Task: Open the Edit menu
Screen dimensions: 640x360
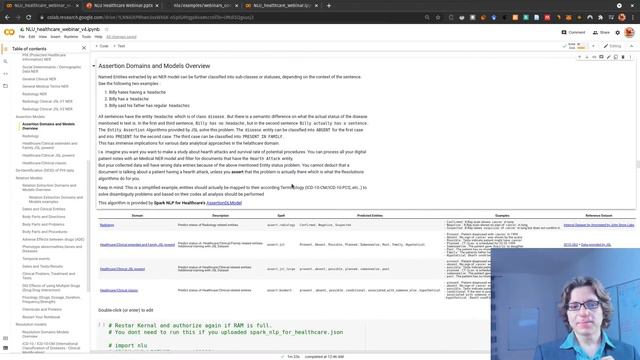Action: click(x=32, y=37)
